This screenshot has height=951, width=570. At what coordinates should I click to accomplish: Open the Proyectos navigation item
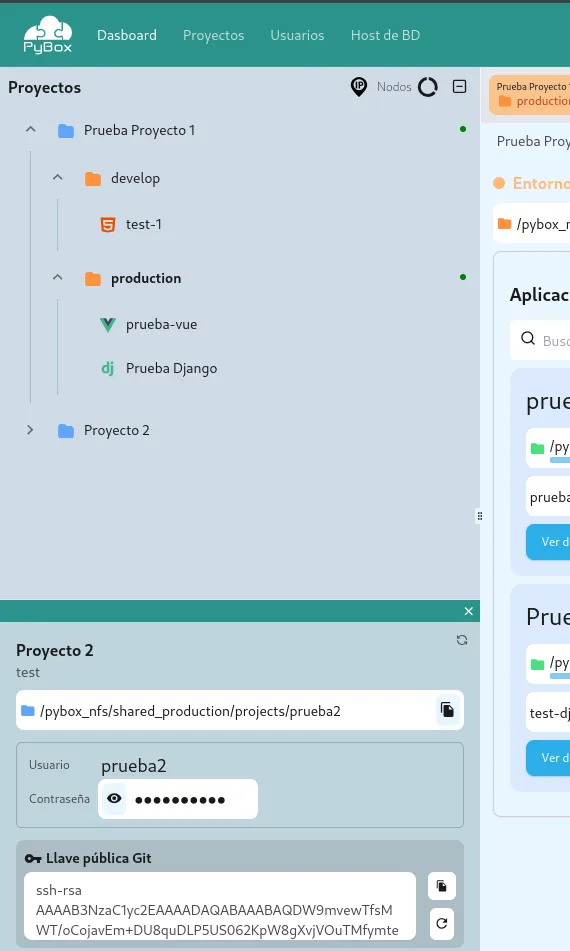pos(213,35)
